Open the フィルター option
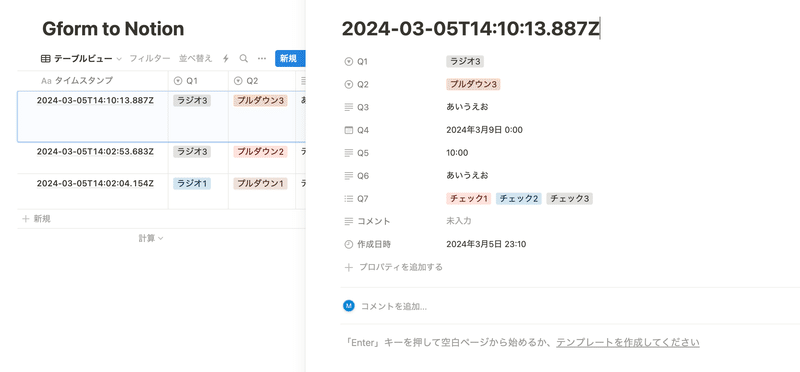800x372 pixels. [x=149, y=59]
